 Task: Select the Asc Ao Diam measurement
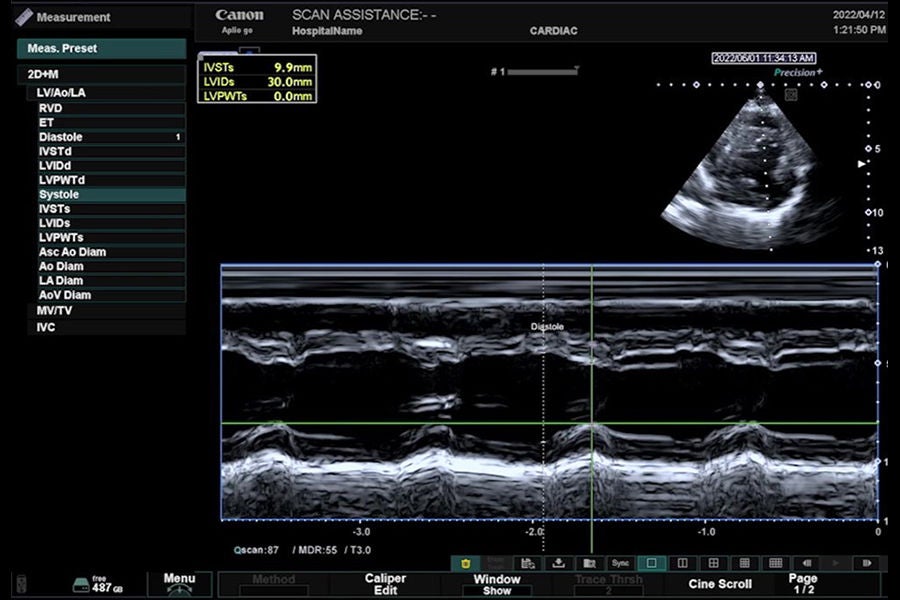pos(111,251)
